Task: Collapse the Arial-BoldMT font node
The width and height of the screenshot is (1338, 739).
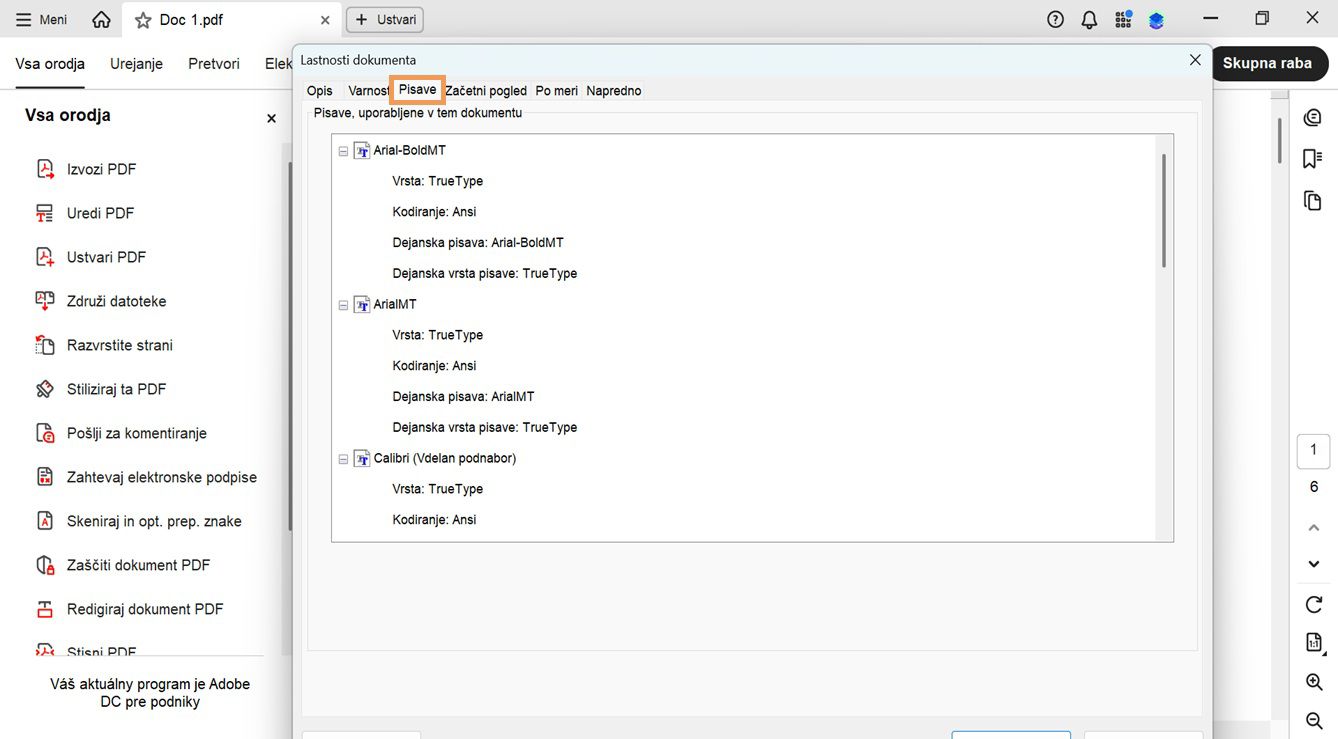Action: [x=343, y=151]
